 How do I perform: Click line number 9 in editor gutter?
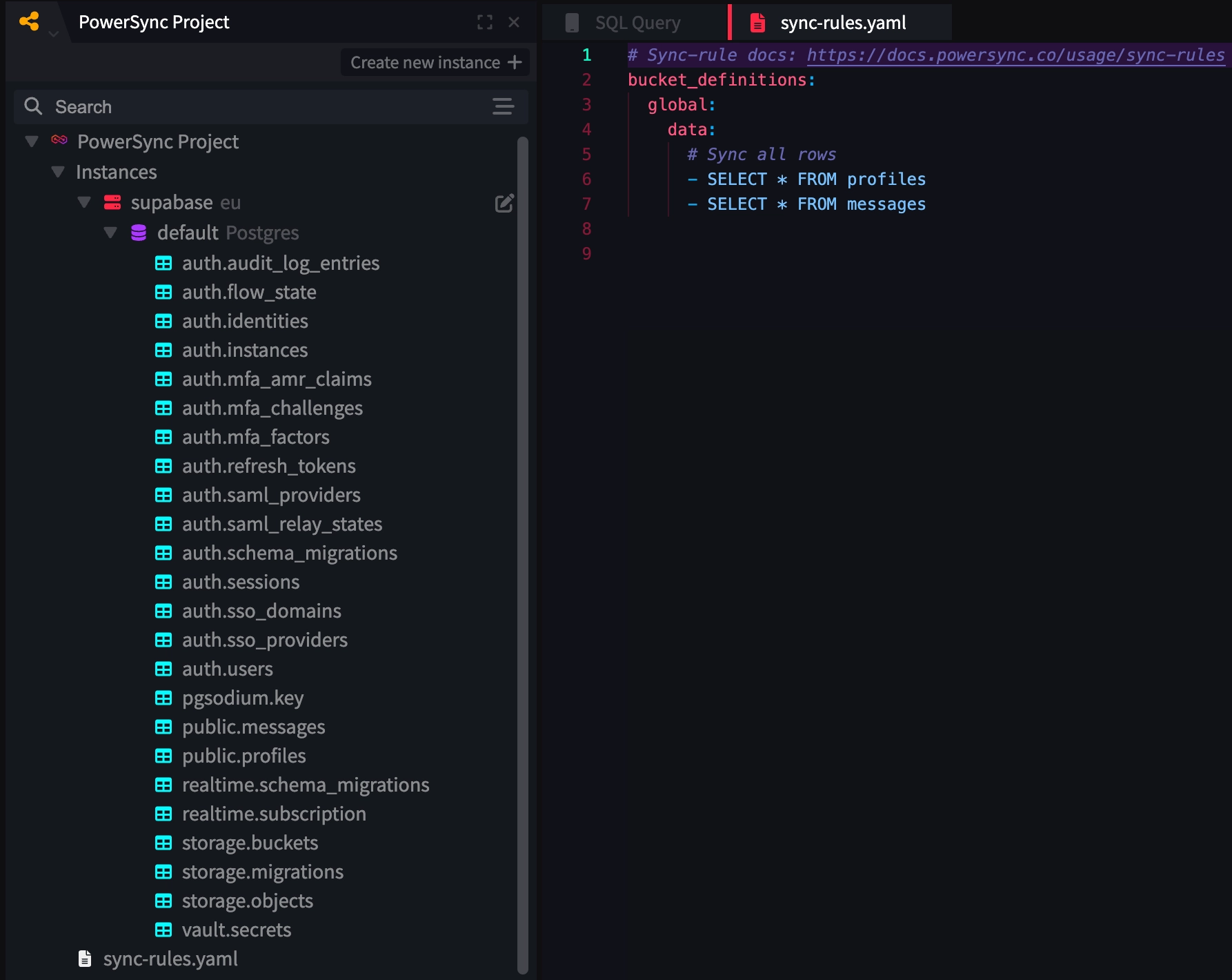(587, 254)
